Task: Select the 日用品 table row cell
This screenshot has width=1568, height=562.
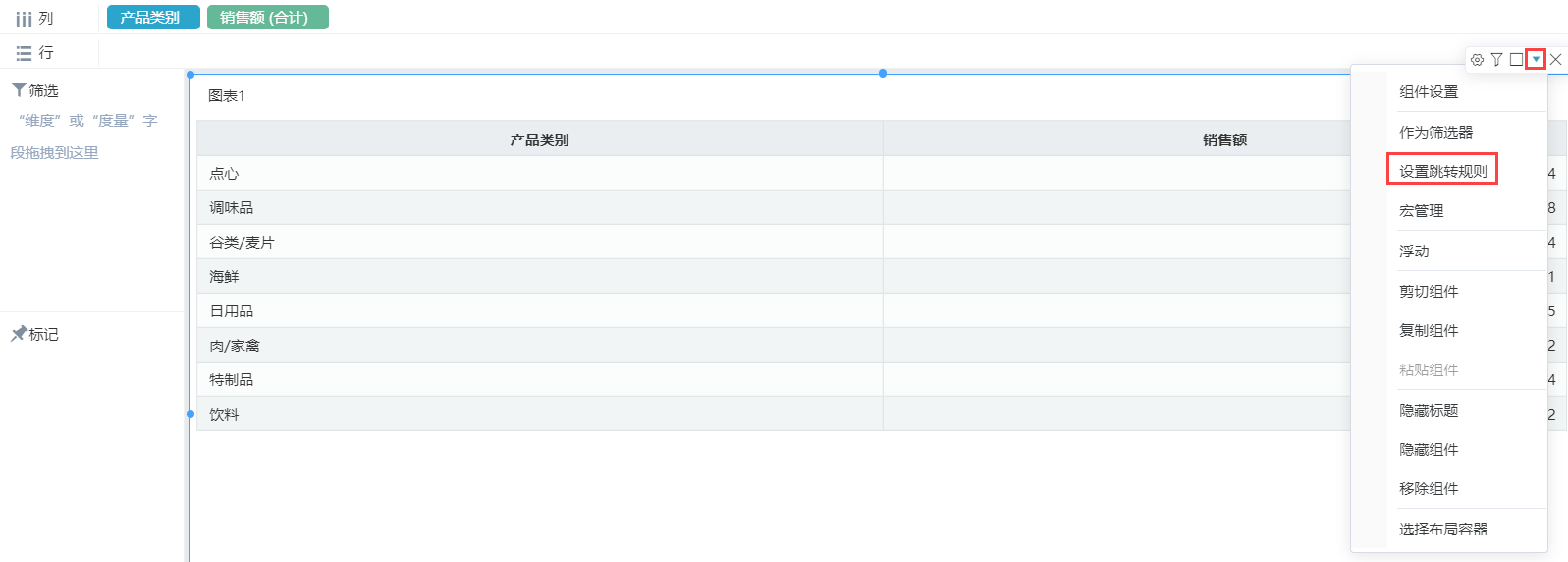Action: (x=539, y=311)
